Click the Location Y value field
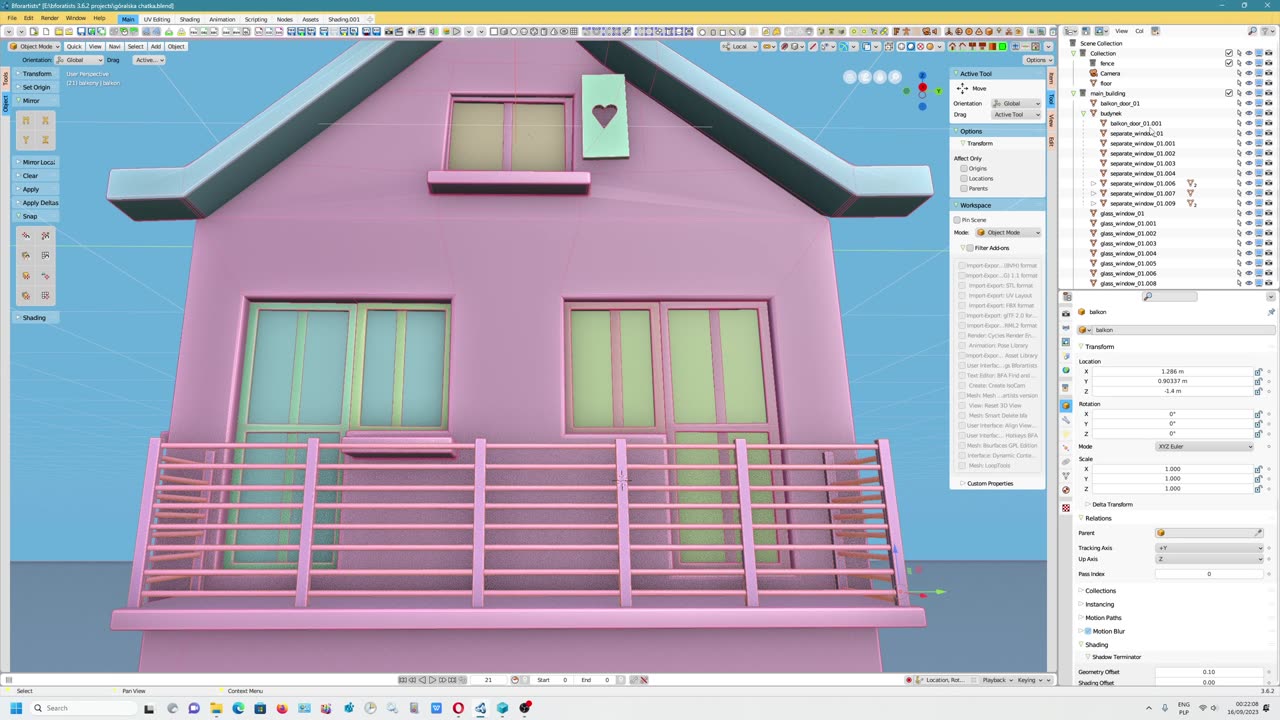Viewport: 1280px width, 720px height. click(1173, 381)
